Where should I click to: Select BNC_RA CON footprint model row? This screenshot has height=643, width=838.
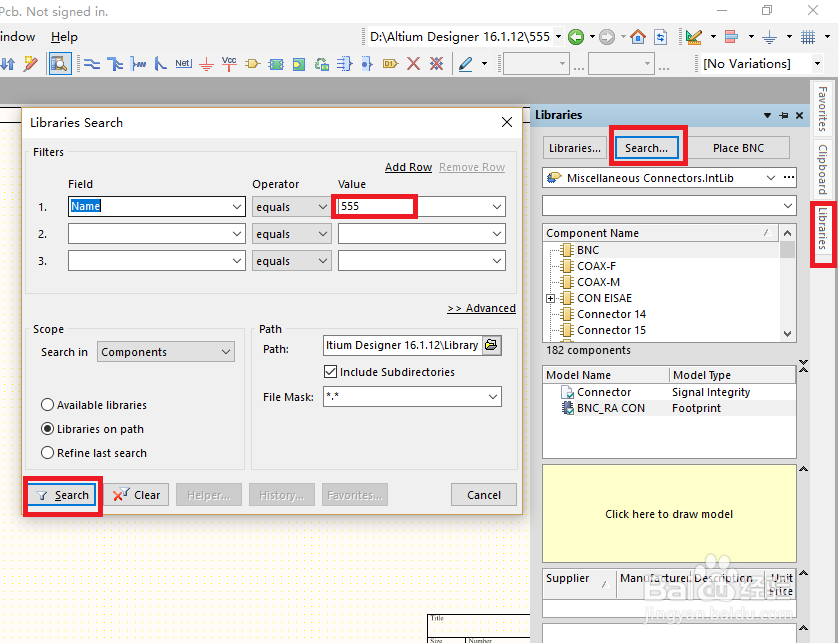669,408
